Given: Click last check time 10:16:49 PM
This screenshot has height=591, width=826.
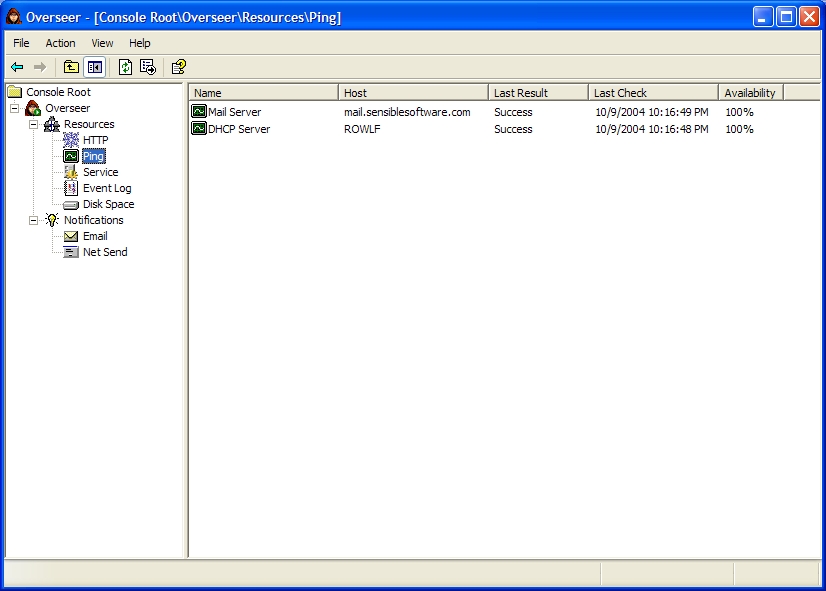Looking at the screenshot, I should (652, 112).
